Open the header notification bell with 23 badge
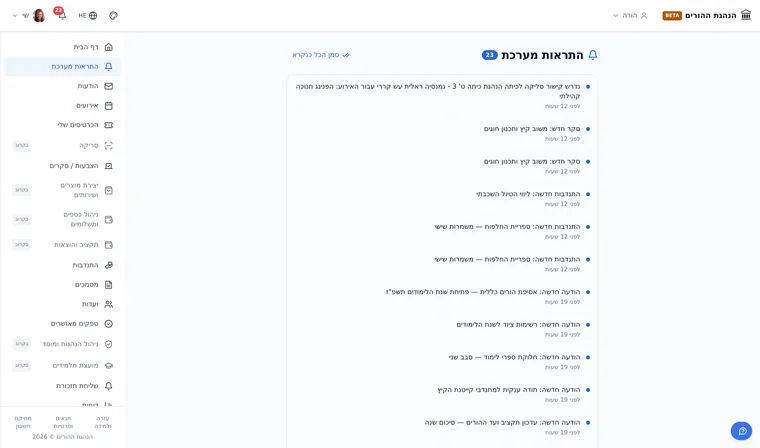Viewport: 760px width, 448px height. tap(61, 14)
